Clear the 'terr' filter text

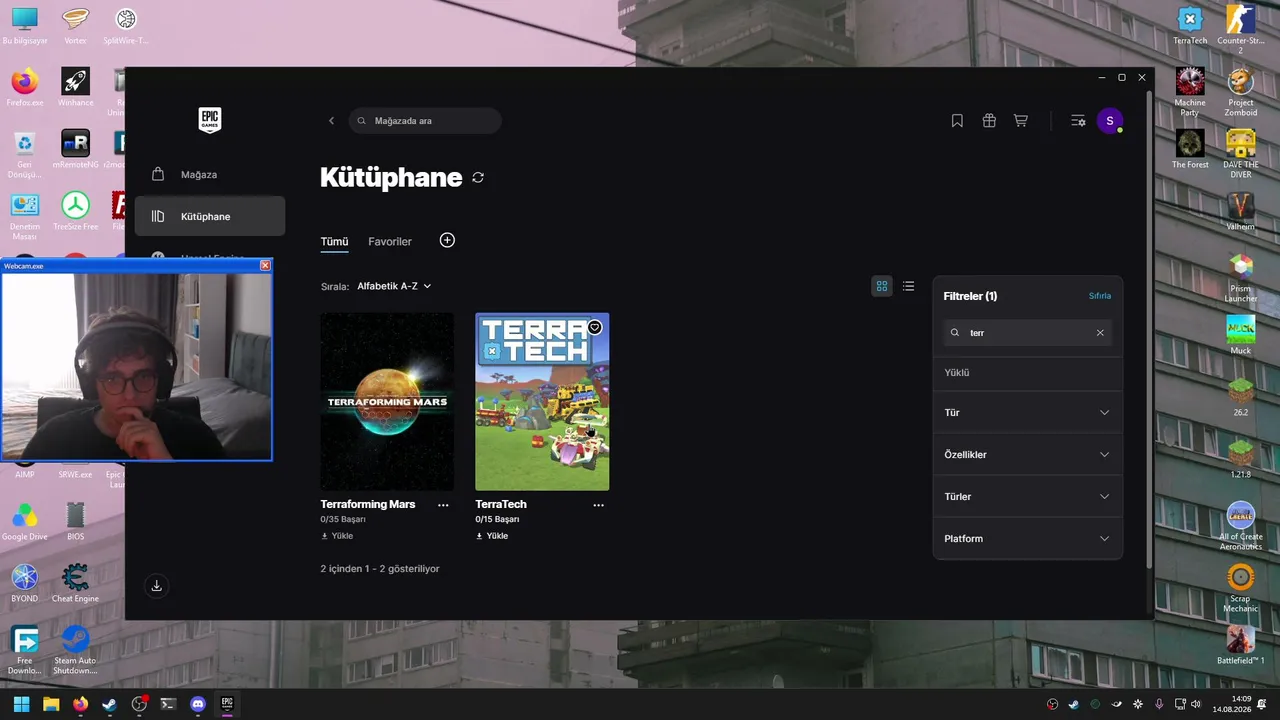(1100, 333)
